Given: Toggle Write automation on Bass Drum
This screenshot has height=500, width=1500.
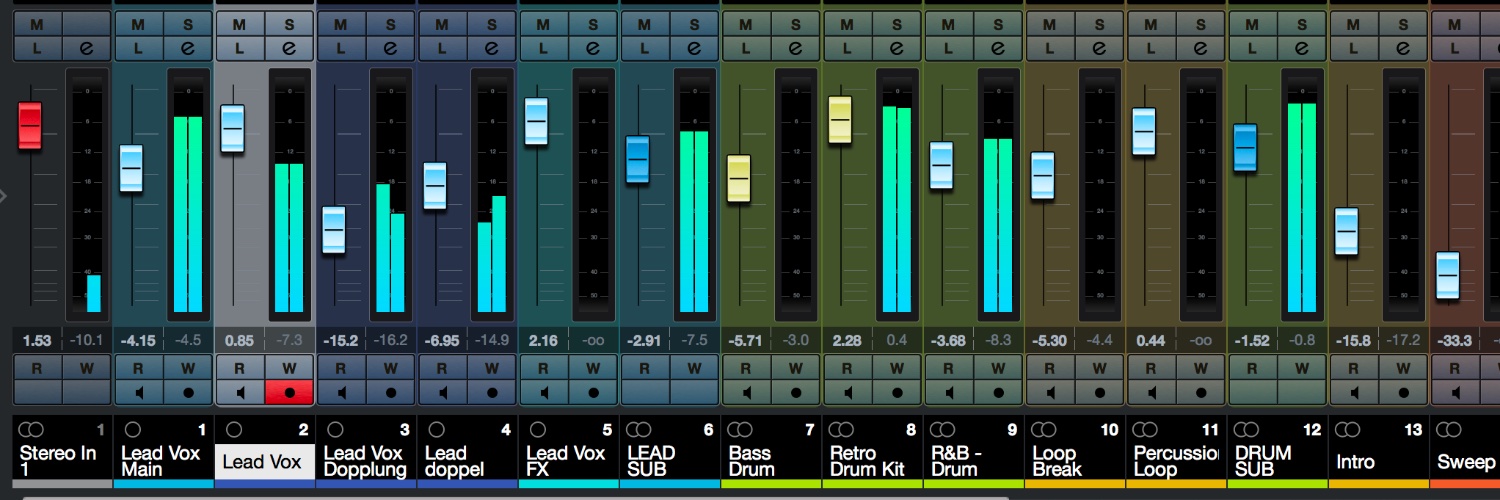Looking at the screenshot, I should pyautogui.click(x=796, y=368).
